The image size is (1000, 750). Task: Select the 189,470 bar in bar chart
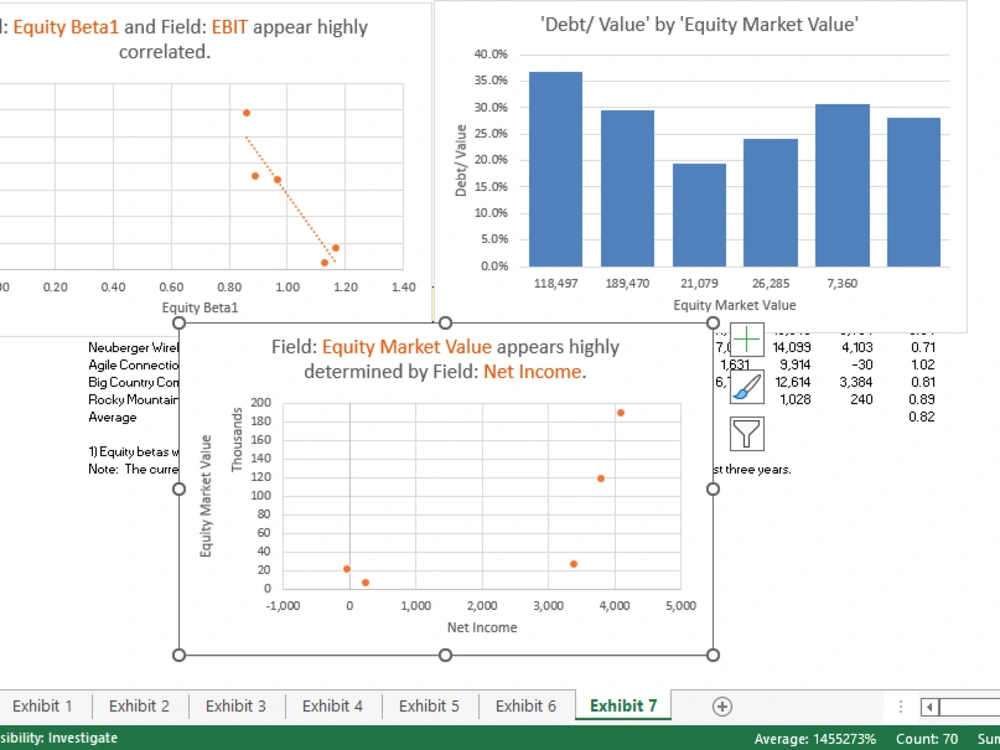[x=627, y=188]
